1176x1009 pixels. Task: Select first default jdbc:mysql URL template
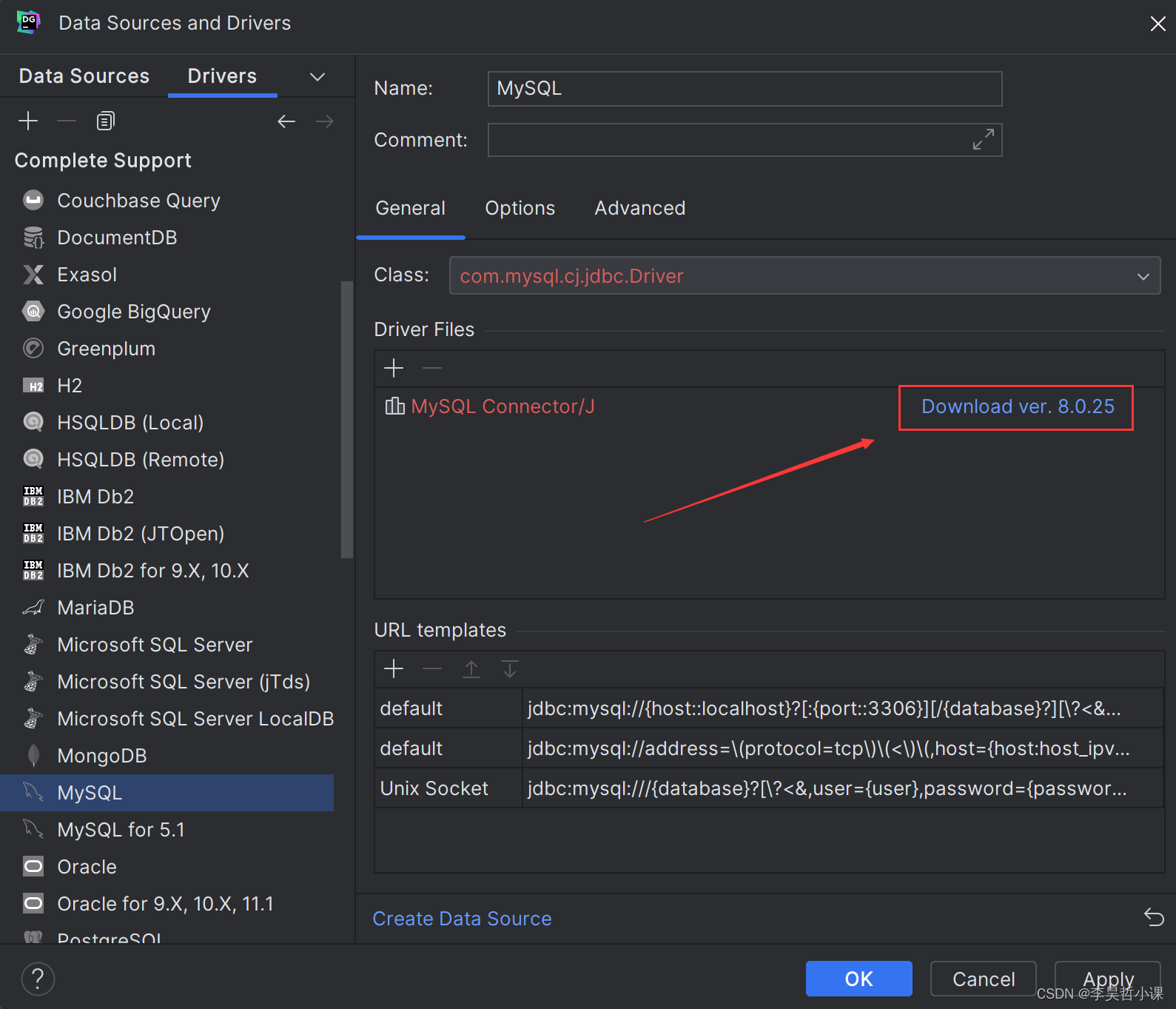coord(770,708)
